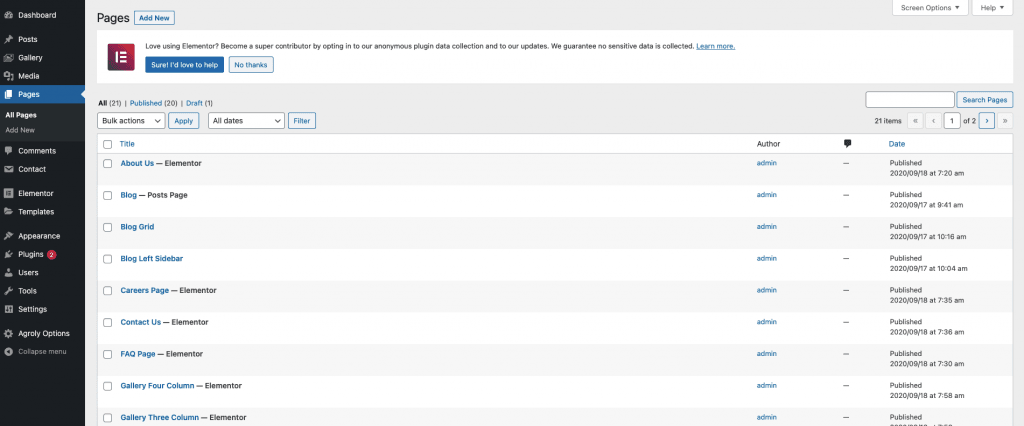The height and width of the screenshot is (426, 1024).
Task: Expand the All dates filter dropdown
Action: 246,120
